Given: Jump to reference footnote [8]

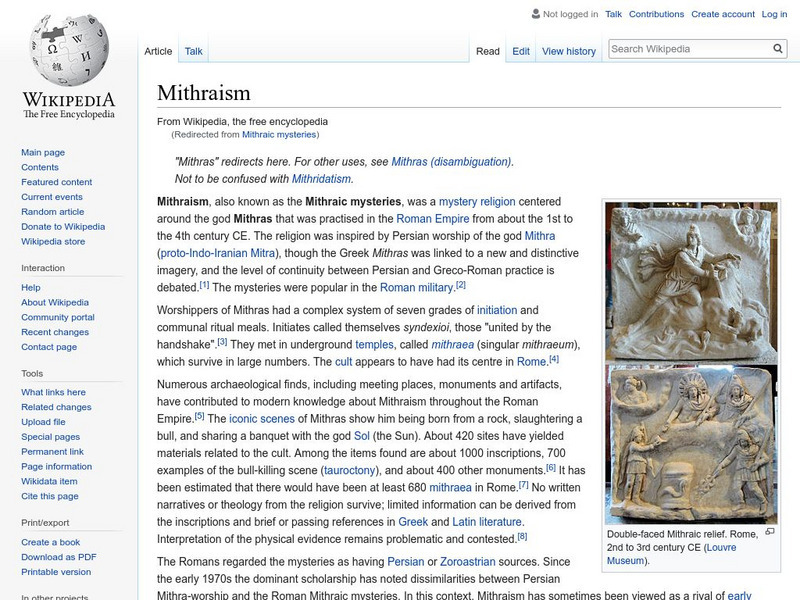Looking at the screenshot, I should pos(522,536).
